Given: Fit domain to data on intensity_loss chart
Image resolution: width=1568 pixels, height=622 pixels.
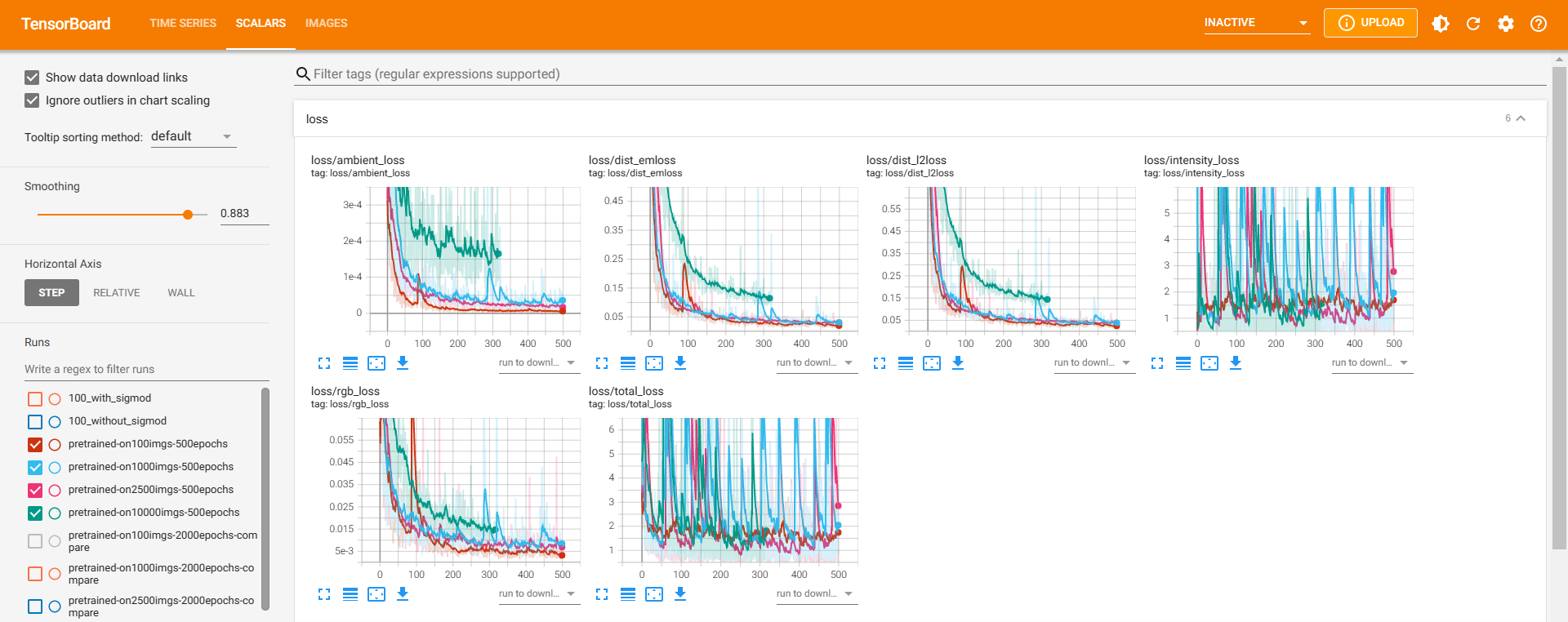Looking at the screenshot, I should pyautogui.click(x=1209, y=363).
